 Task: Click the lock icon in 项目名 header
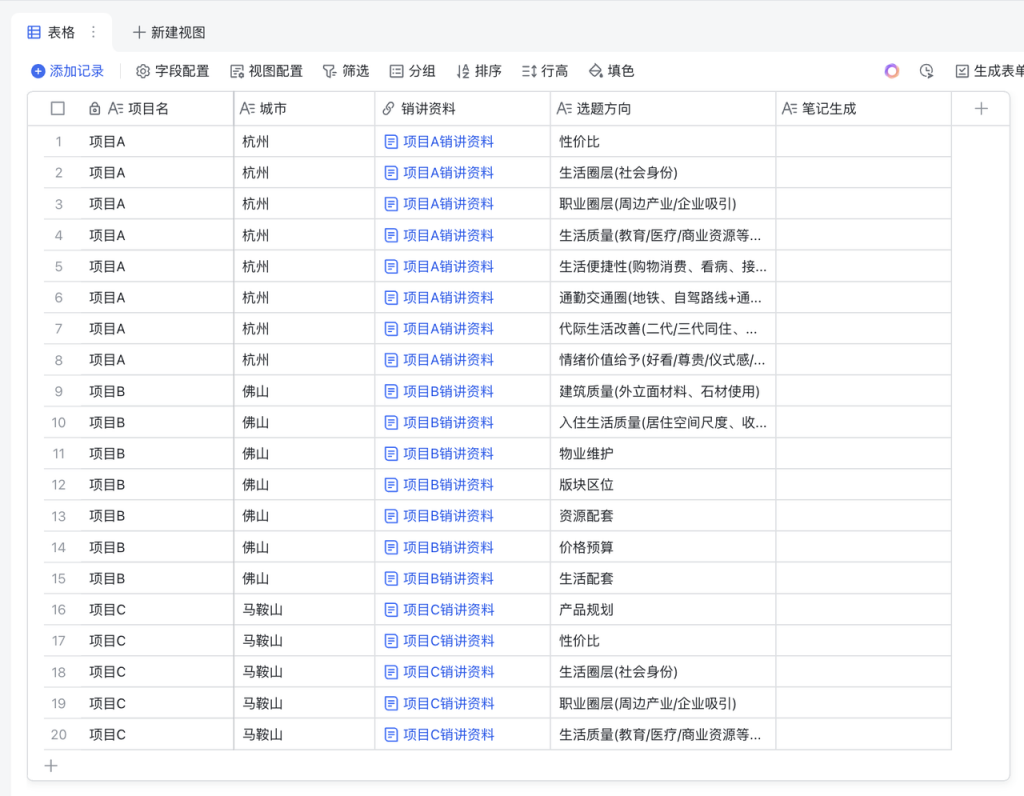tap(95, 108)
